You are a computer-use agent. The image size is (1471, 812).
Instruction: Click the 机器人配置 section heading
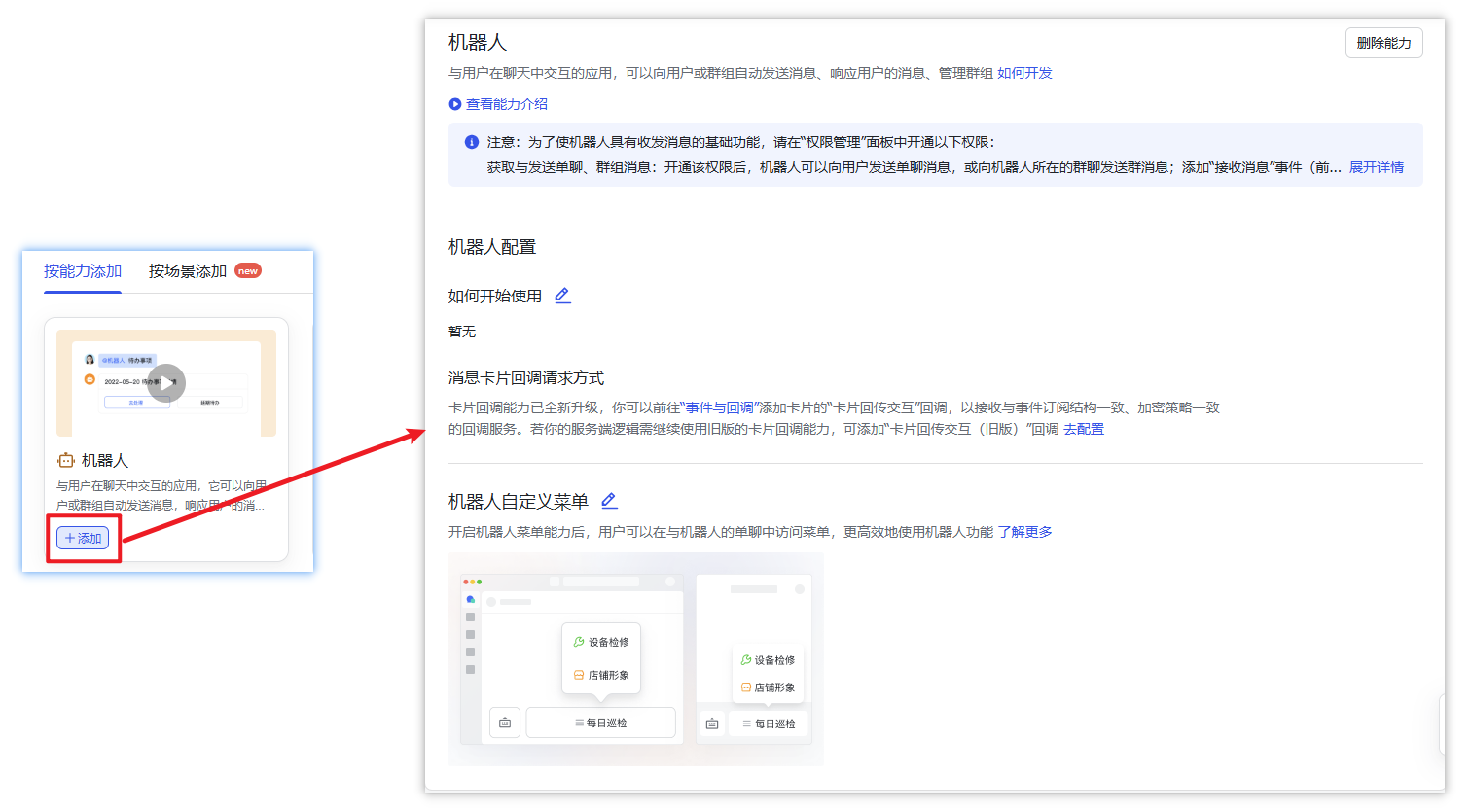(492, 247)
